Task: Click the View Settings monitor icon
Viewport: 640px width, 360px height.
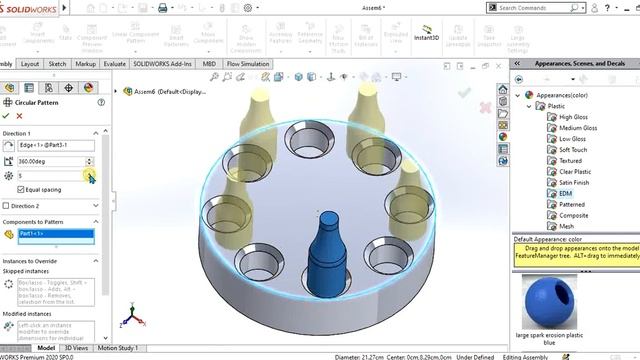Action: click(x=396, y=77)
